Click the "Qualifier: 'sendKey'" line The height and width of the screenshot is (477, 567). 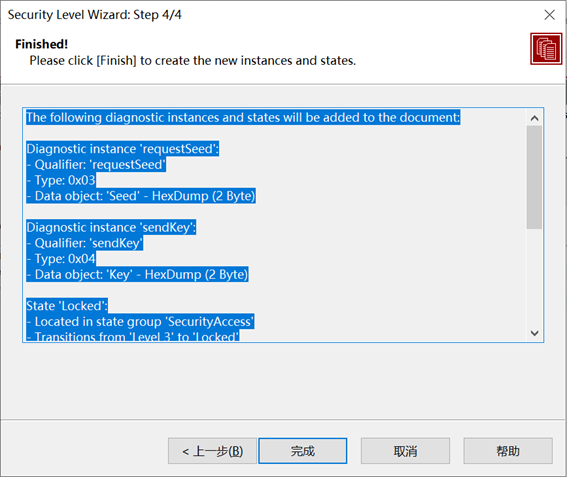(85, 243)
